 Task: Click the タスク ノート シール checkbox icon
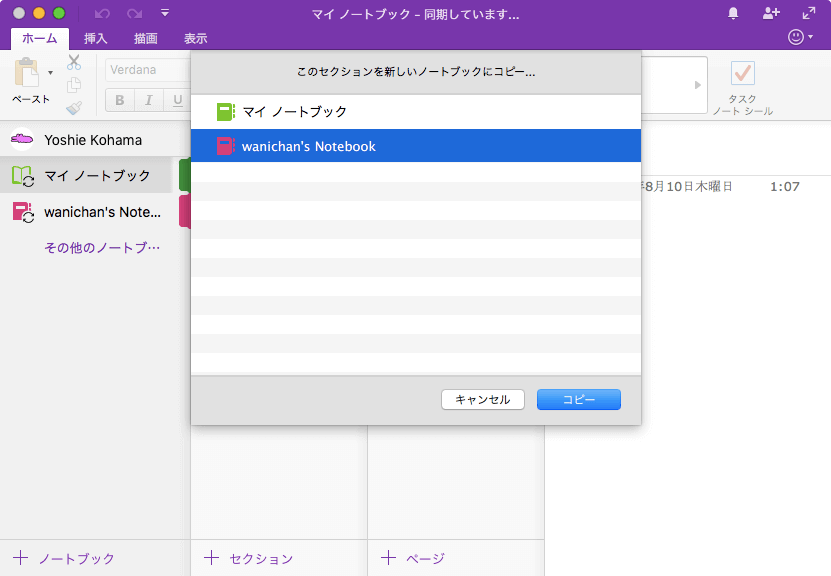point(742,74)
